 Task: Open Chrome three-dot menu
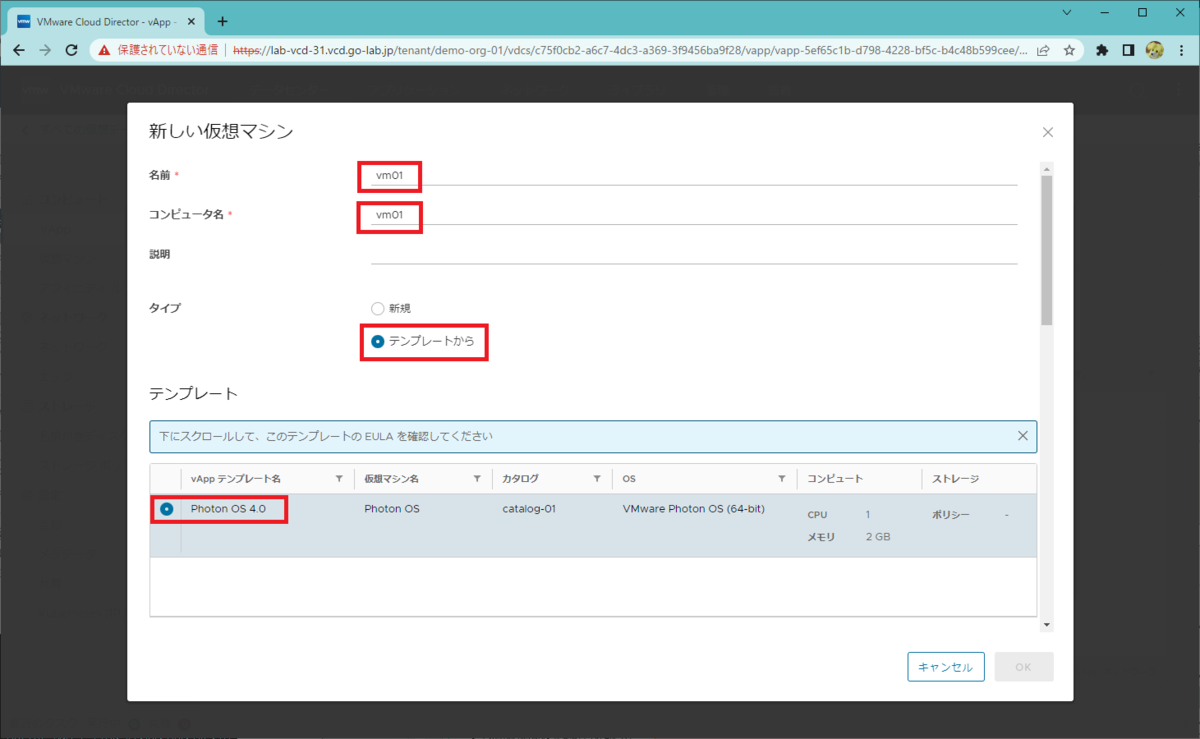click(x=1180, y=50)
